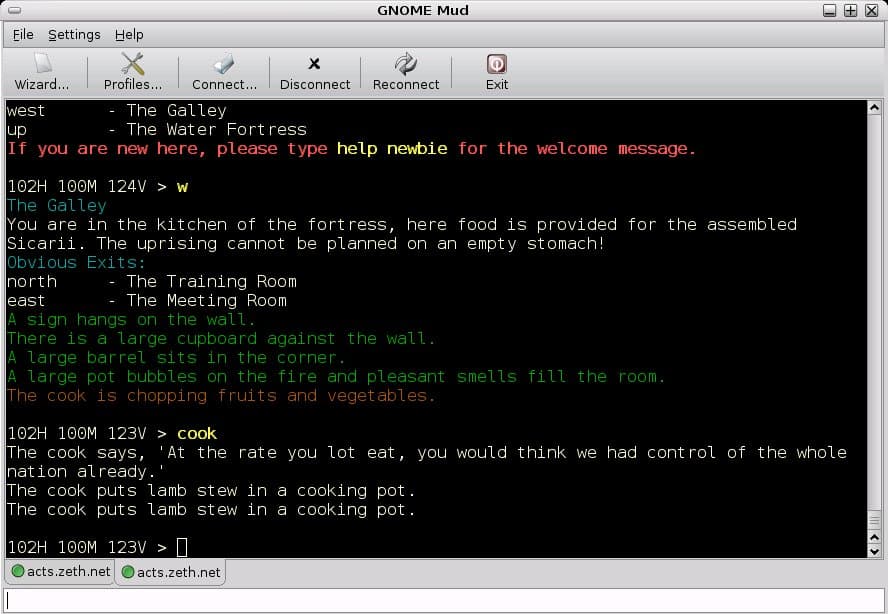Click the Reconnect arrows icon

[405, 63]
